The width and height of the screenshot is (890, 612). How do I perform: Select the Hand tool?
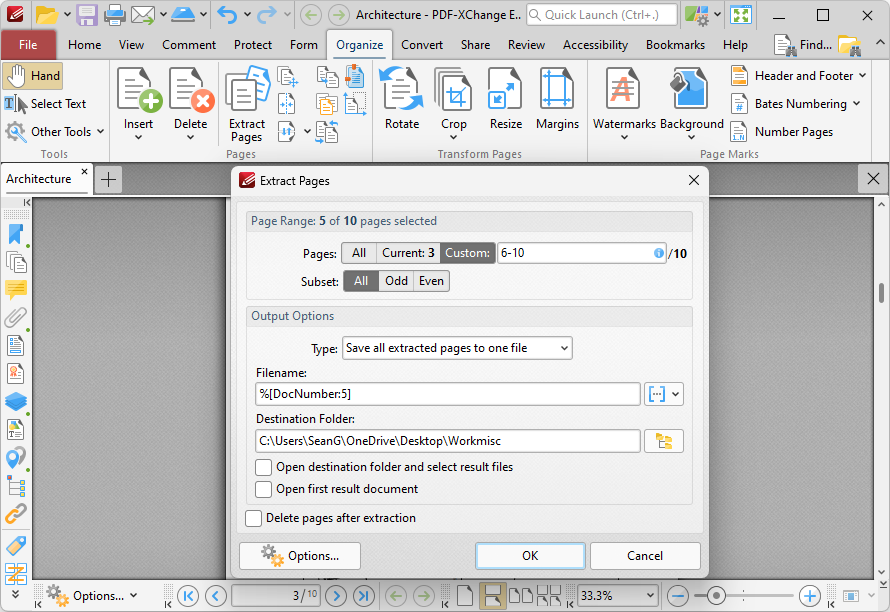point(32,76)
